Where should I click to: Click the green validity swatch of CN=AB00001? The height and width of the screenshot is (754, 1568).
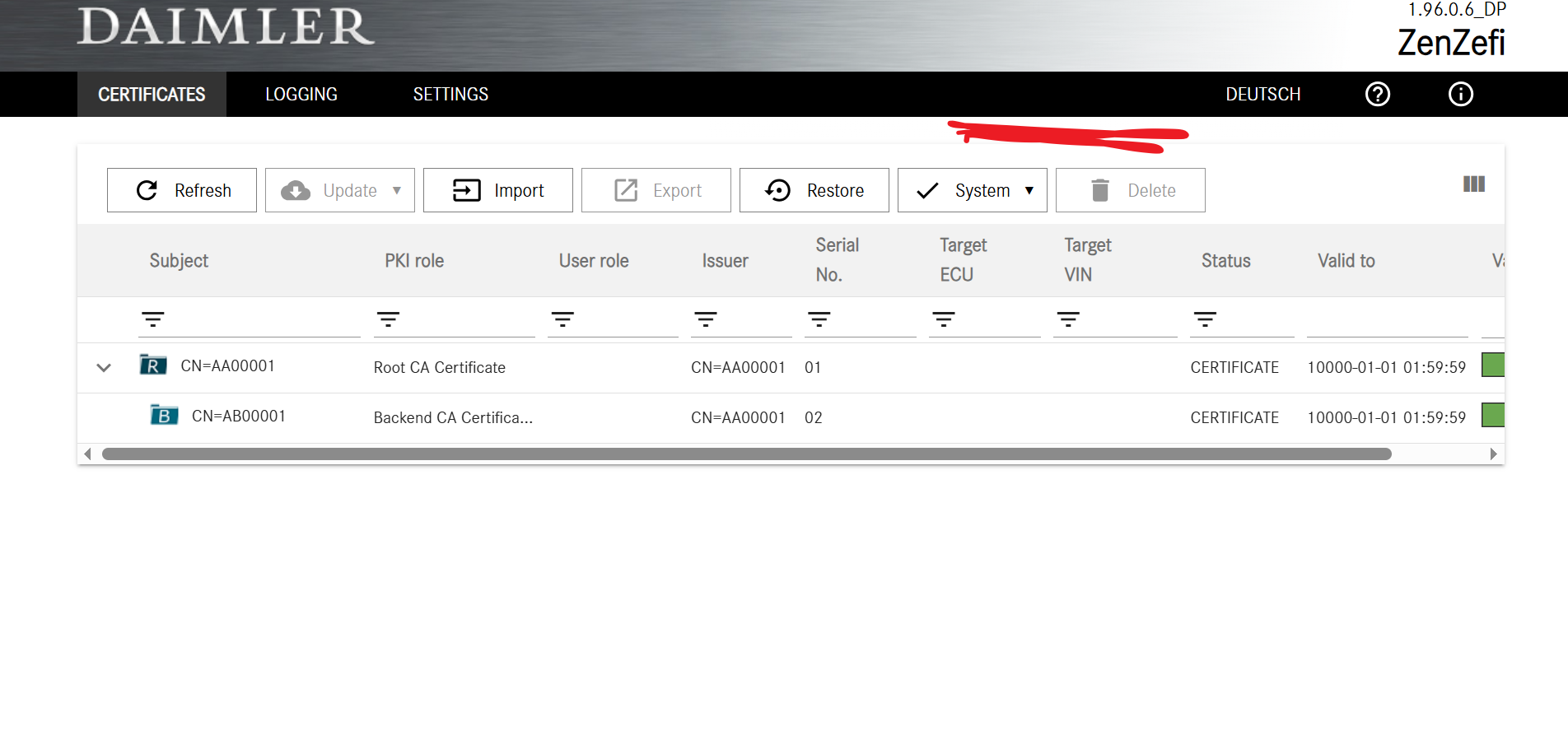pos(1493,415)
